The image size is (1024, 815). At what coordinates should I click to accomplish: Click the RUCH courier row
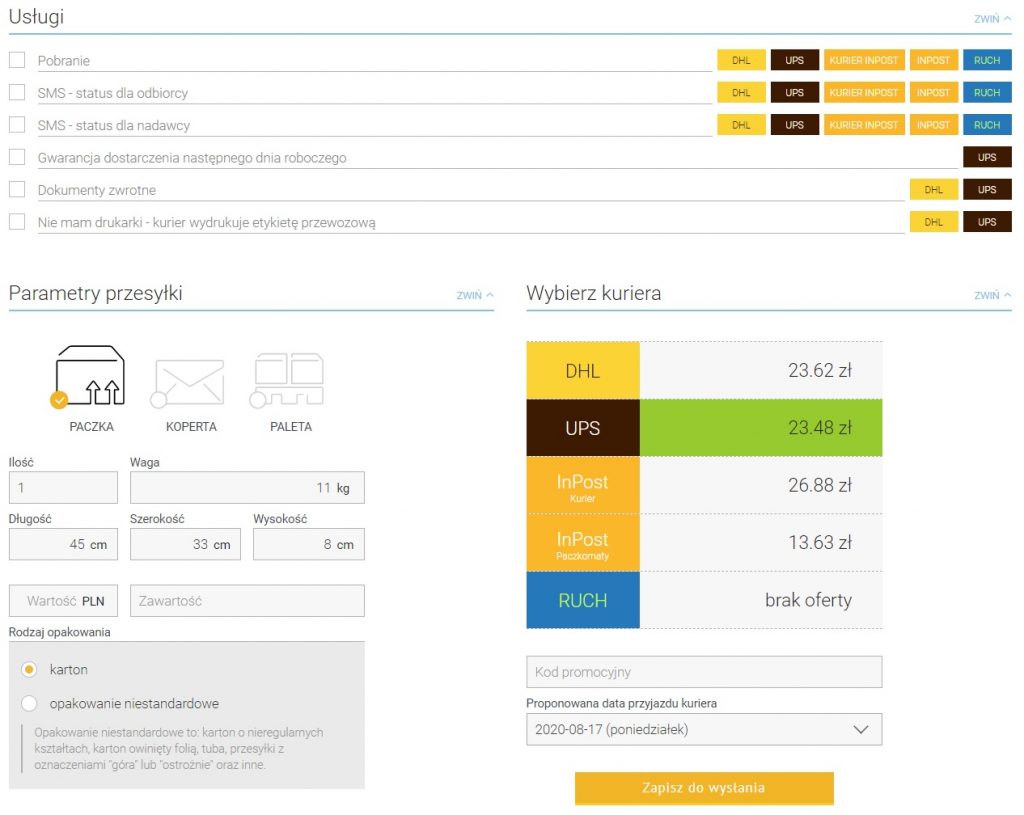coord(704,599)
